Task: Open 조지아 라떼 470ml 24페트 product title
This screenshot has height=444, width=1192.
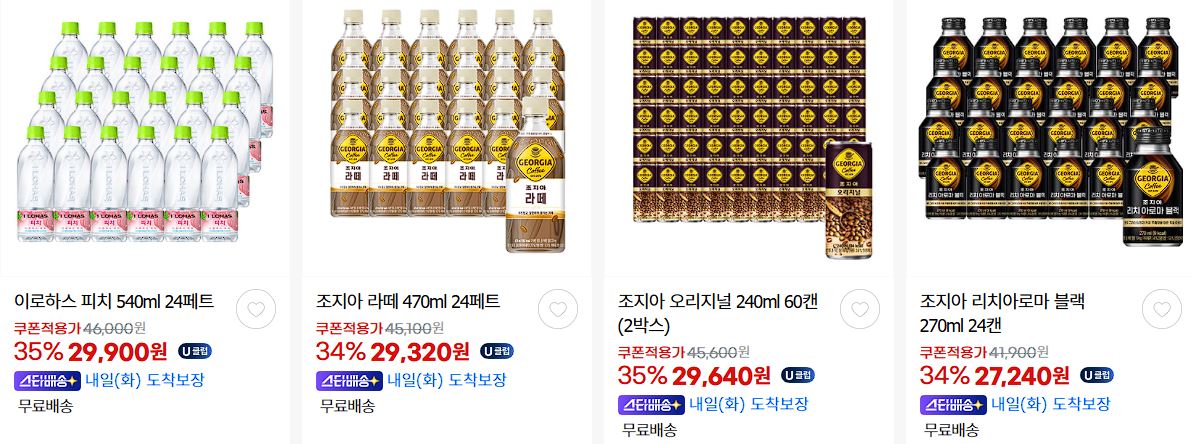Action: pyautogui.click(x=408, y=301)
